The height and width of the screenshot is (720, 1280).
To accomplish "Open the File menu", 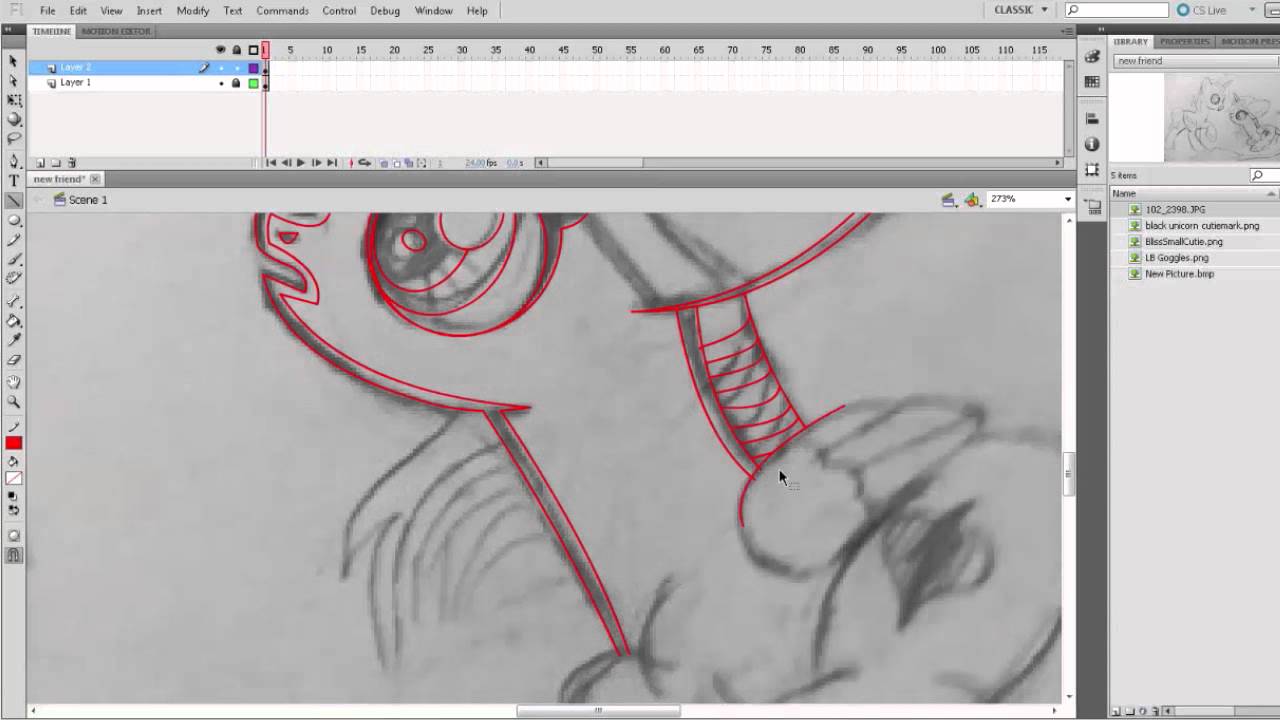I will point(47,10).
